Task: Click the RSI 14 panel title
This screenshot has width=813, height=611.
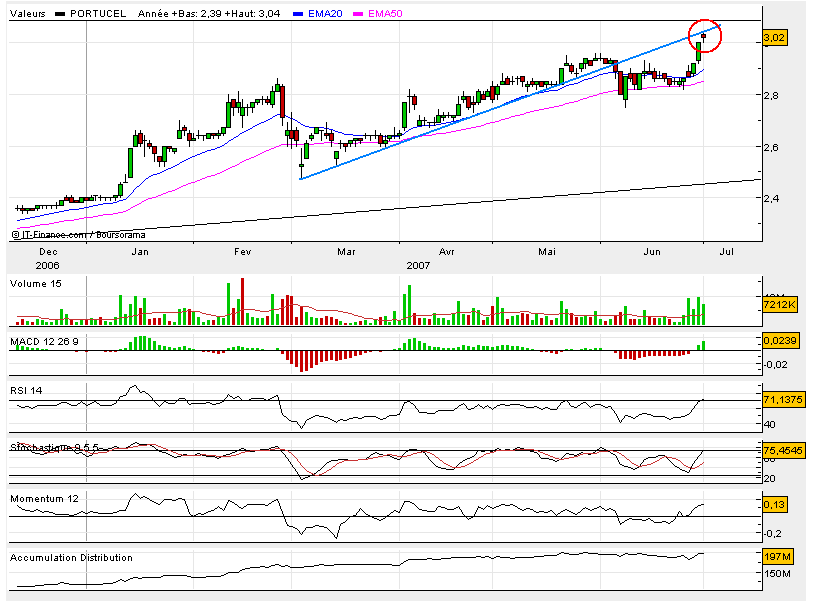Action: tap(26, 391)
